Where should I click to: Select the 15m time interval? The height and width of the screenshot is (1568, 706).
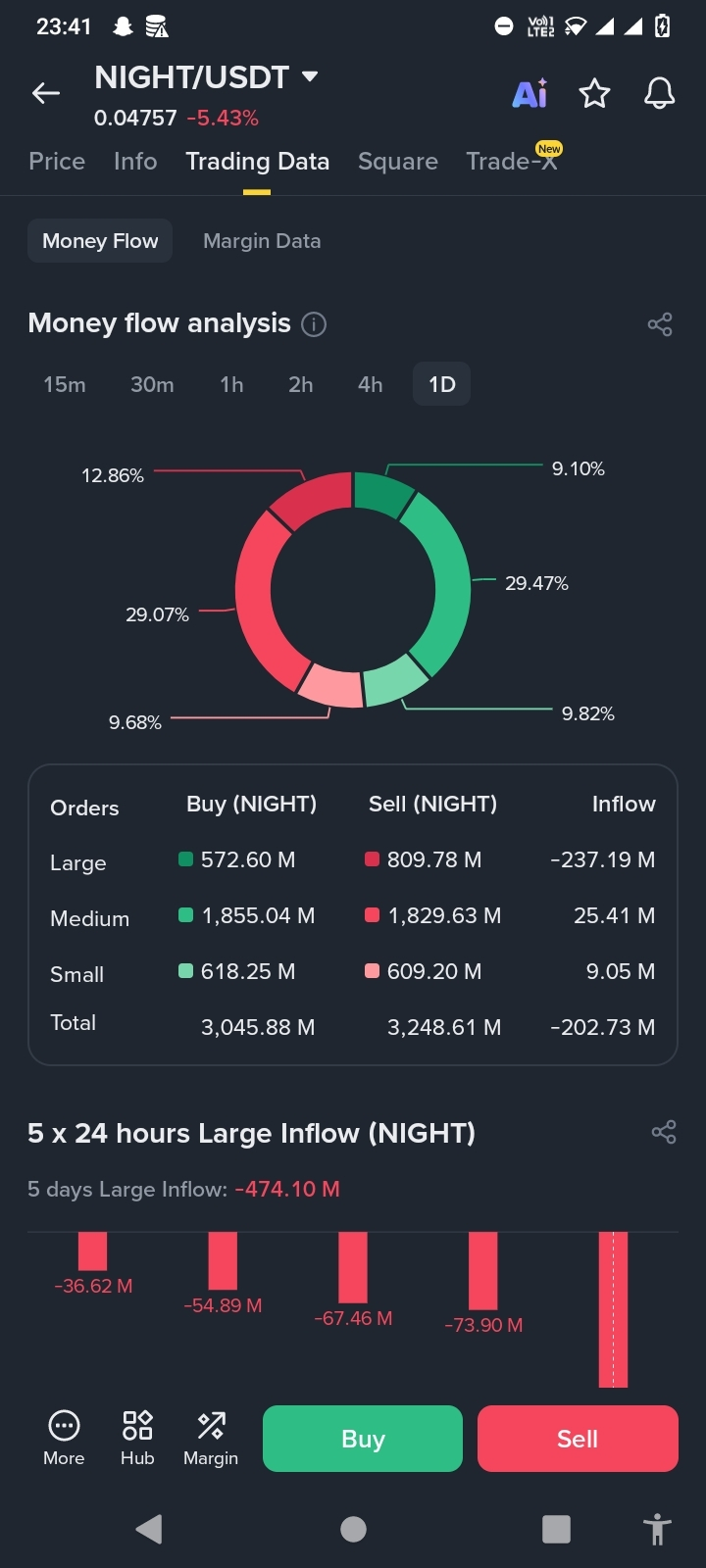click(x=65, y=384)
